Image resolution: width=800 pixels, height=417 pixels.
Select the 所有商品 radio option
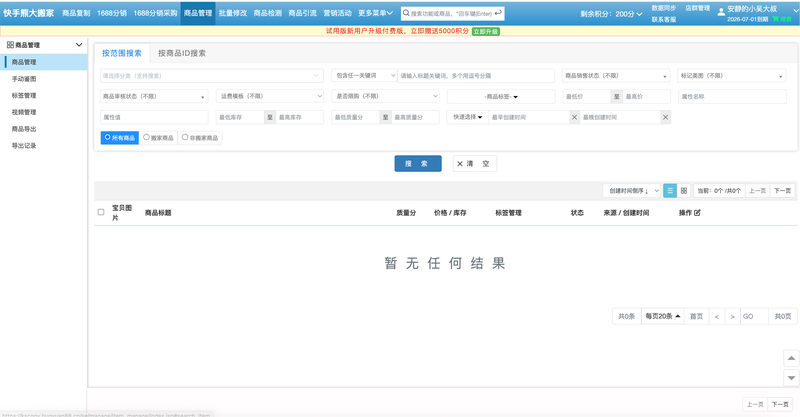(x=119, y=138)
